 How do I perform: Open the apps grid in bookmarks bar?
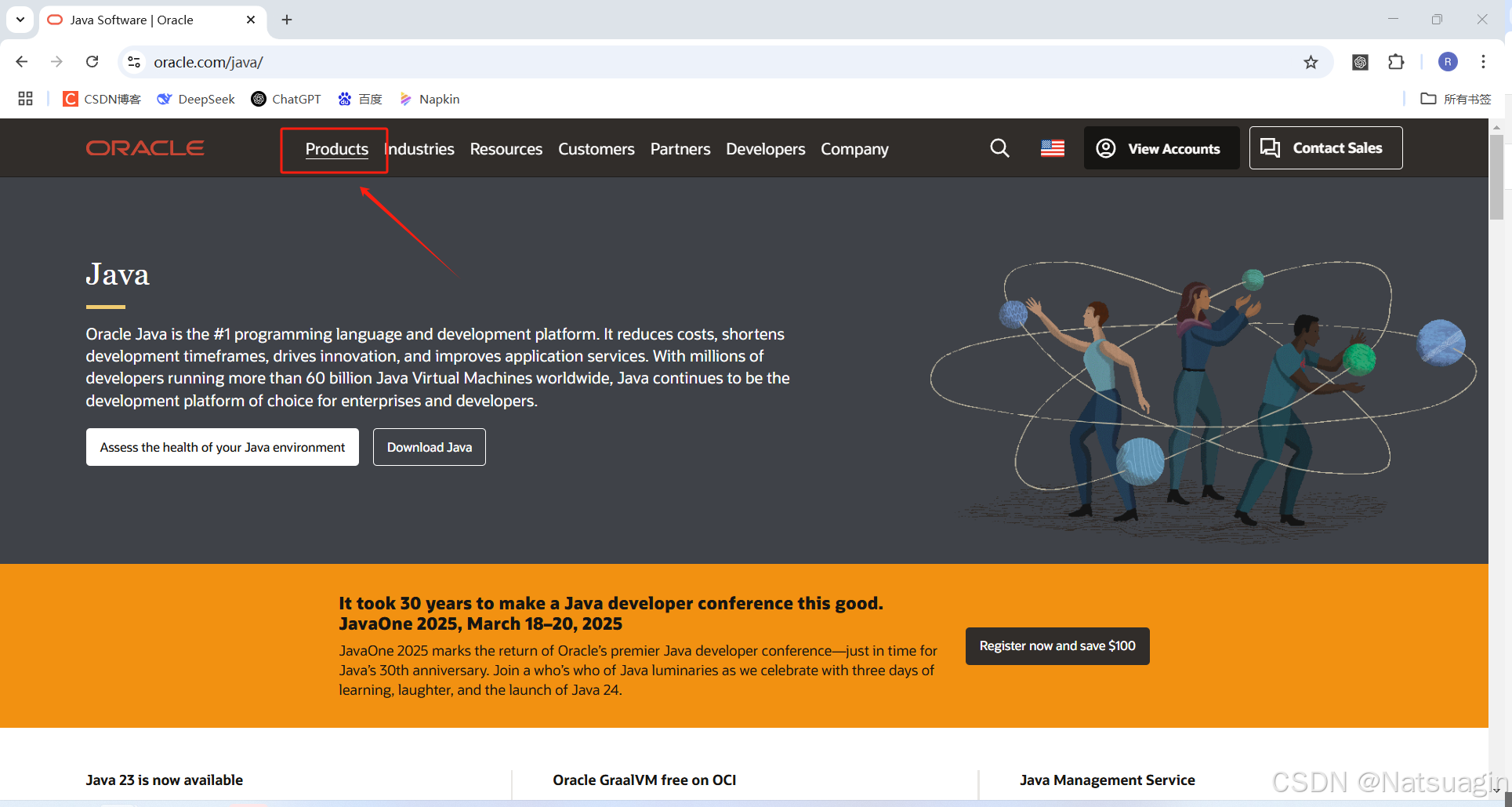25,99
